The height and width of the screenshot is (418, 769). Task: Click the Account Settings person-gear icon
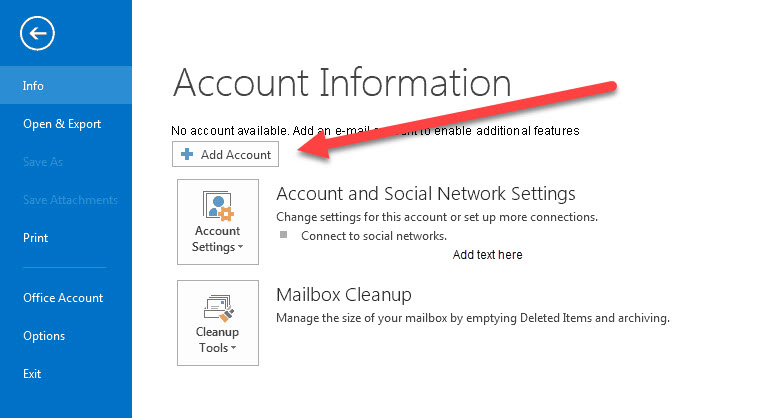pyautogui.click(x=218, y=206)
